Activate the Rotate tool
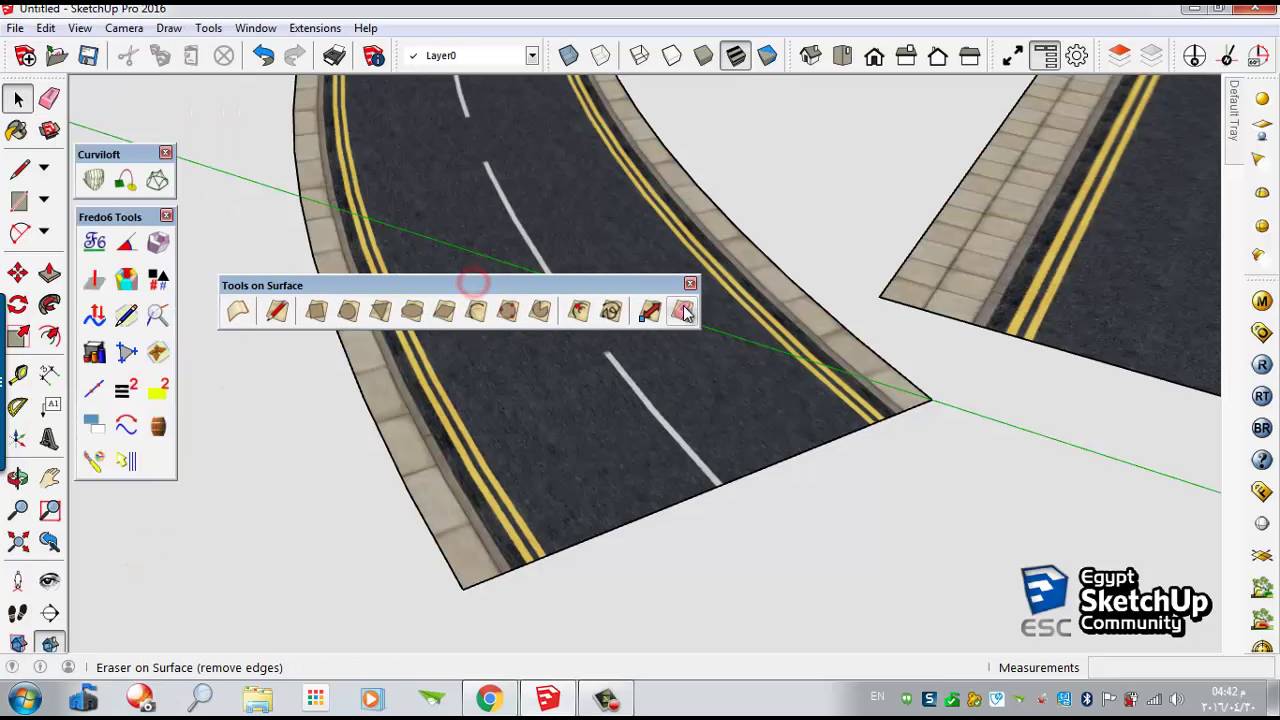 pos(18,306)
